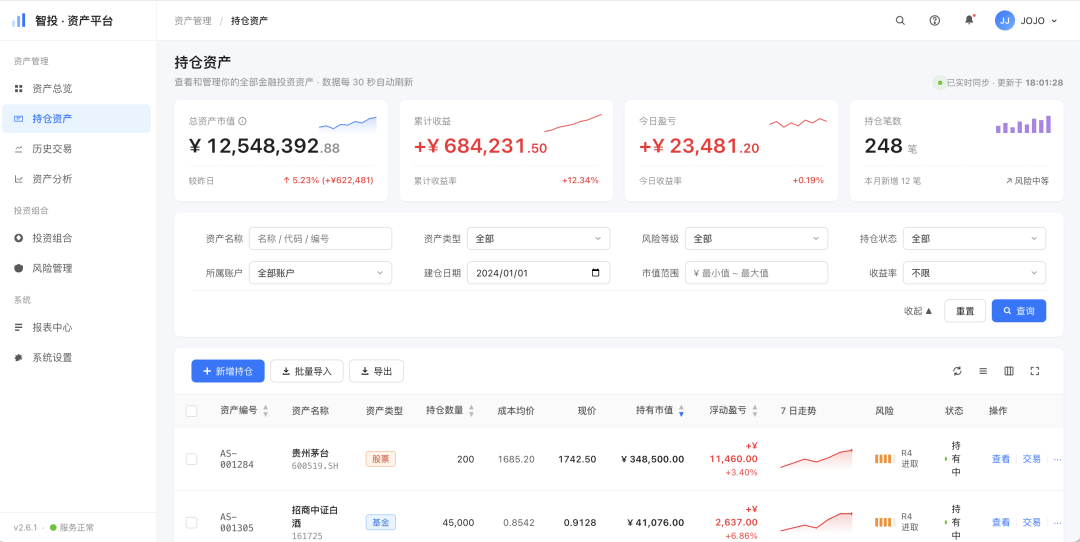Screen dimensions: 1080x542
Task: Click the 股票 tag for 贵州茅台
Action: click(381, 459)
